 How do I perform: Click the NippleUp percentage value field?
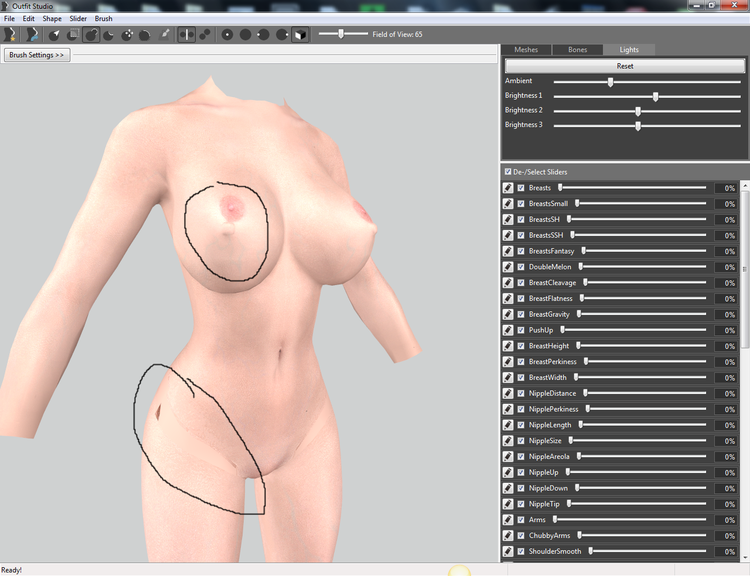click(x=726, y=473)
